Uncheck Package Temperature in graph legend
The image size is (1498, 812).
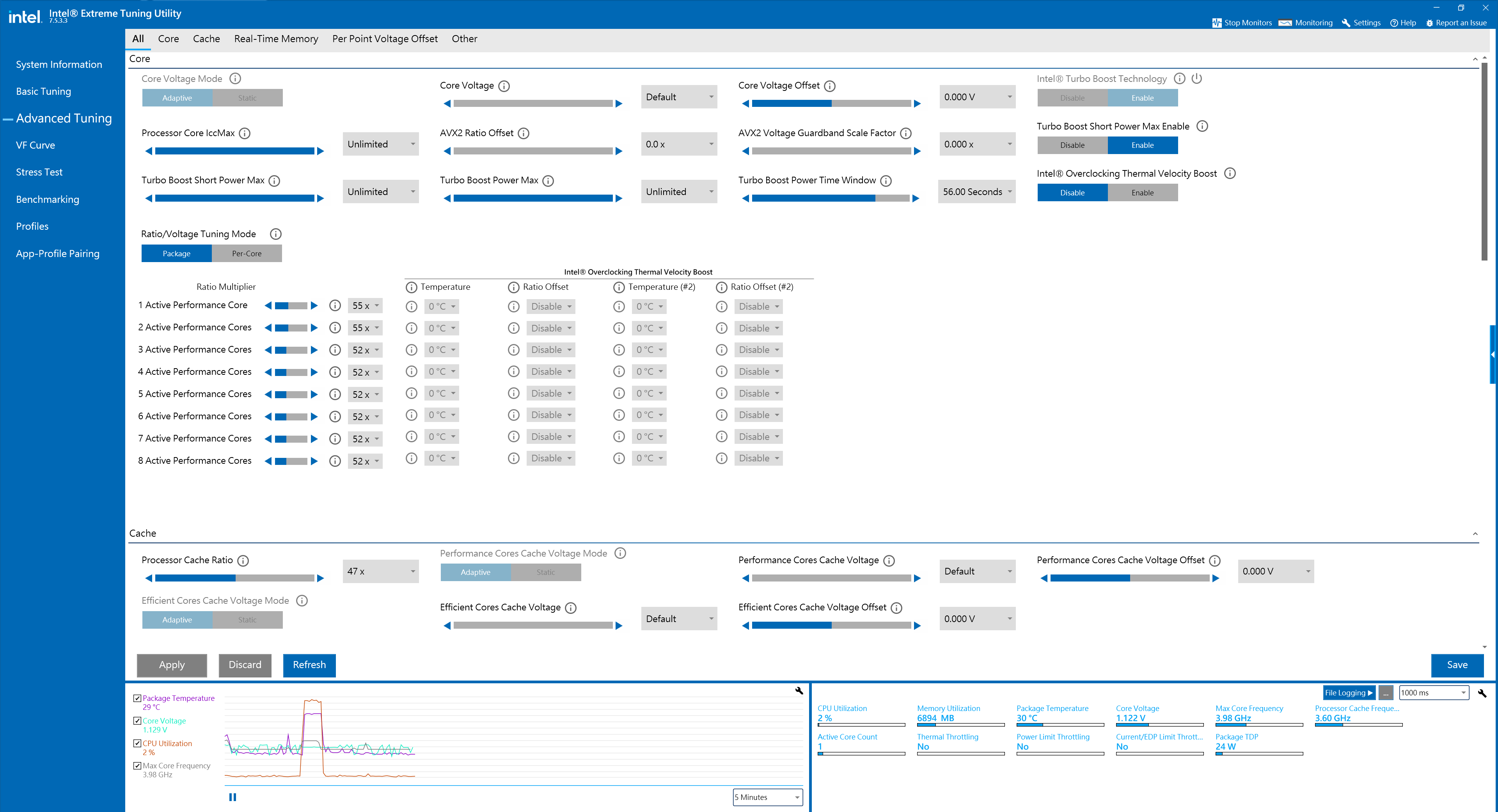click(137, 698)
